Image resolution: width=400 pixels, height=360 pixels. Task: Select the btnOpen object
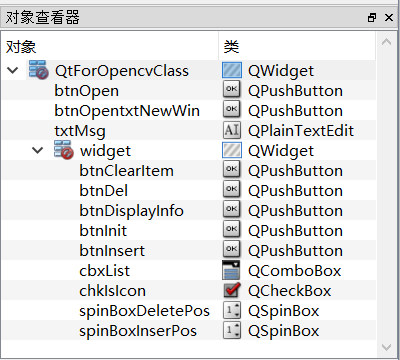pyautogui.click(x=86, y=91)
